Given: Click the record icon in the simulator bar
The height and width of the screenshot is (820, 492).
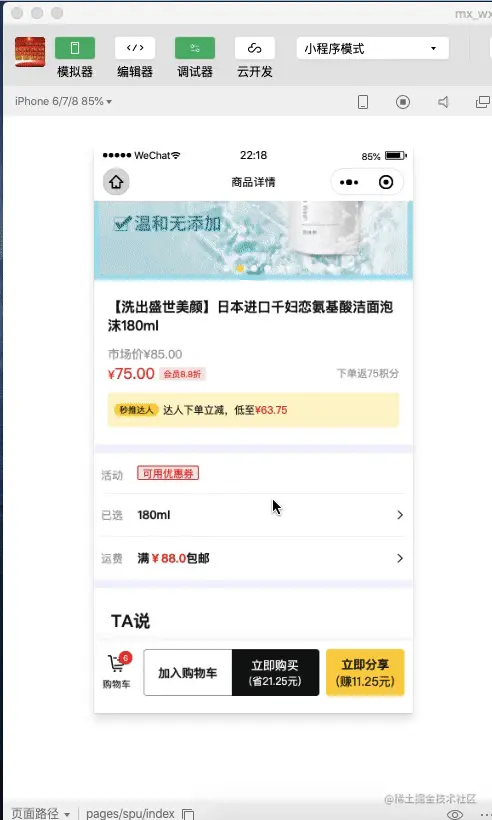Looking at the screenshot, I should click(x=403, y=102).
